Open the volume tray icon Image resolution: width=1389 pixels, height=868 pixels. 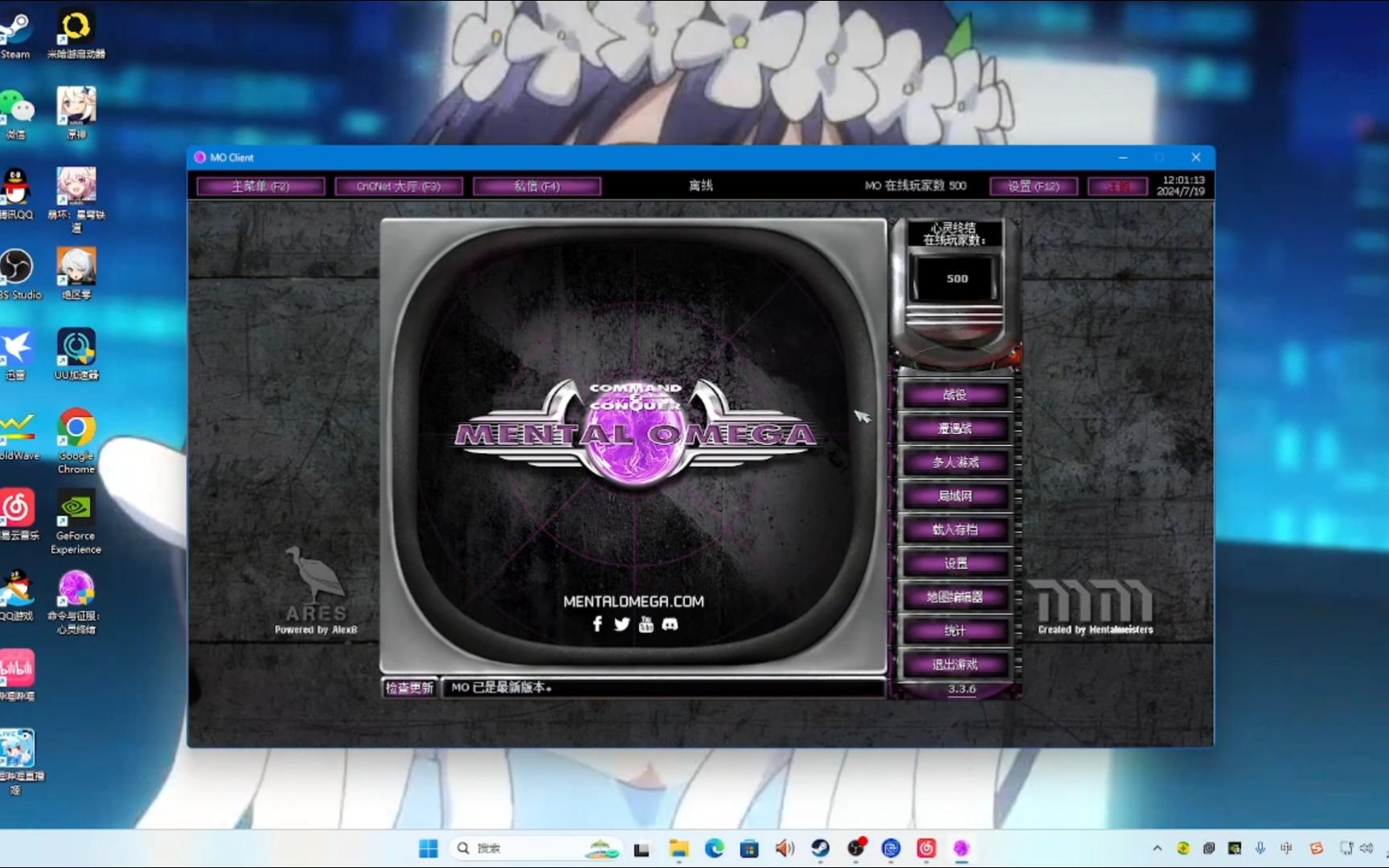tap(1366, 848)
